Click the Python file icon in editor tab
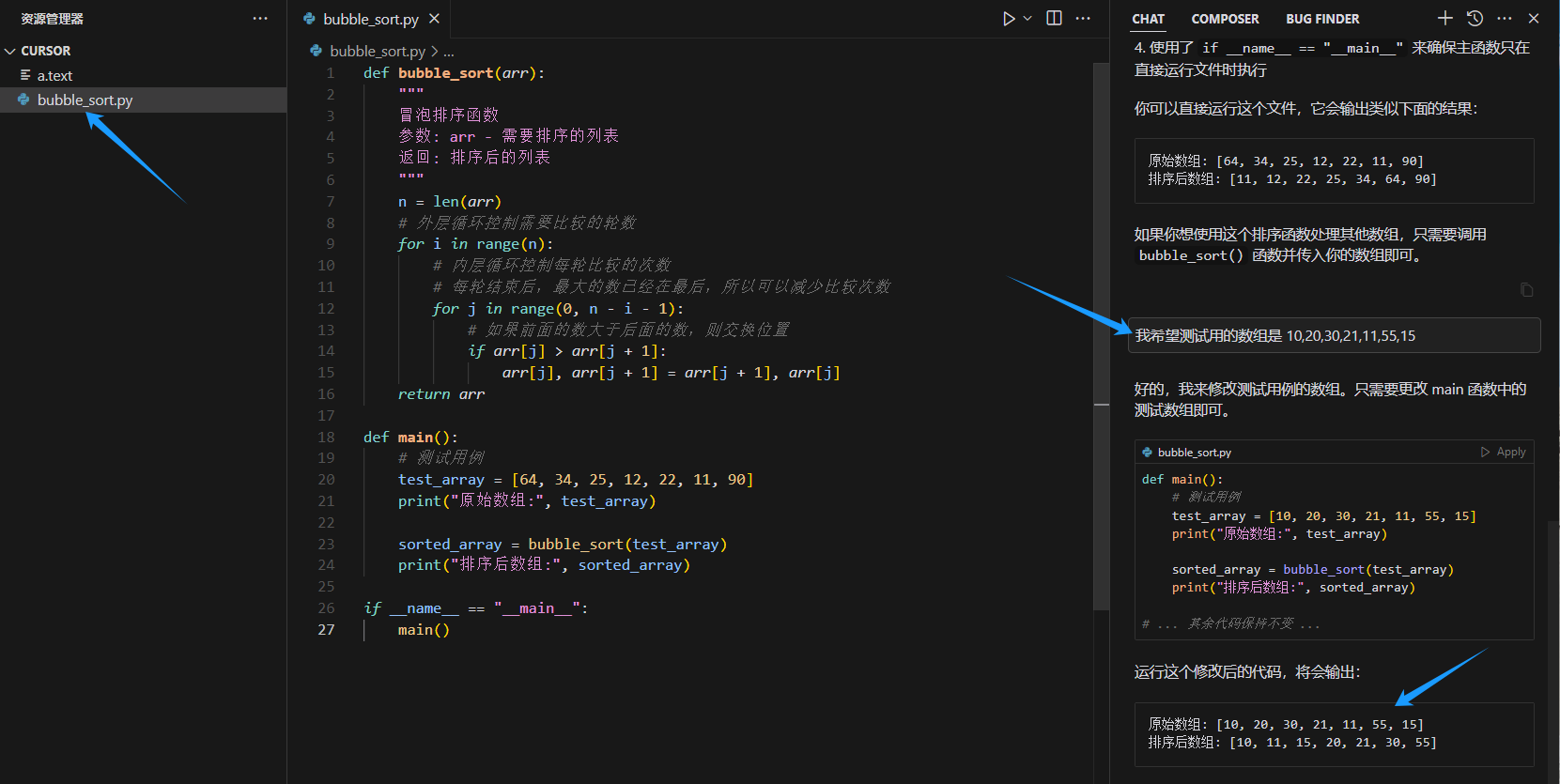 click(308, 19)
